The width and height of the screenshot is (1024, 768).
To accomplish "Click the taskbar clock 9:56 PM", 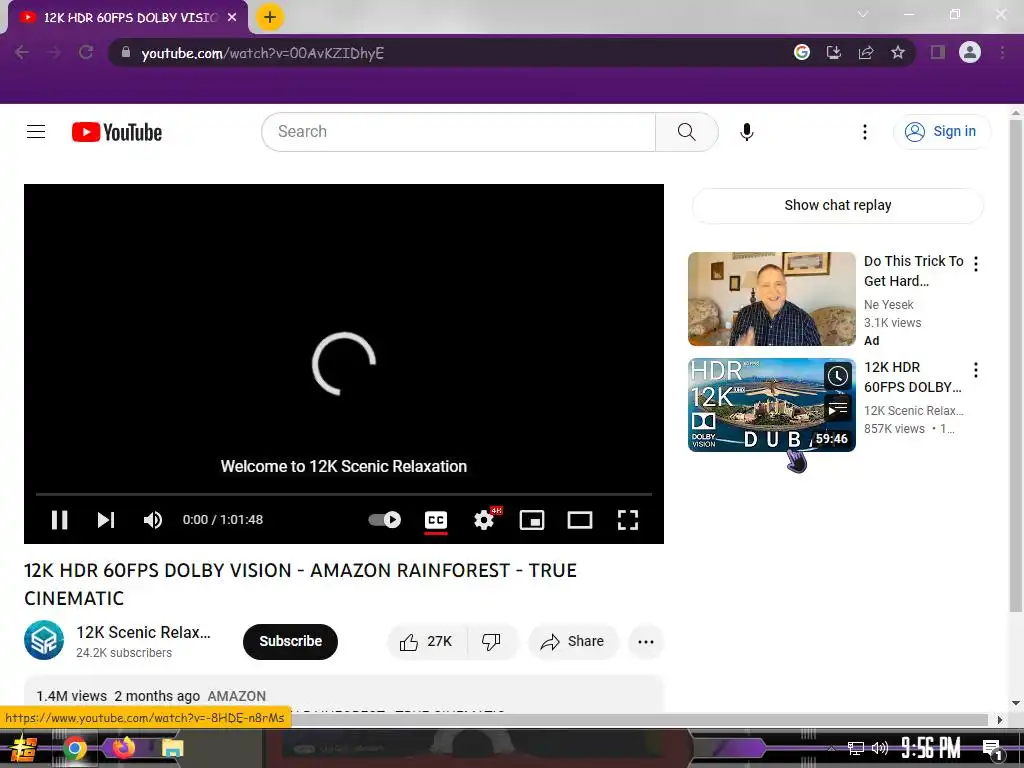I will point(931,748).
